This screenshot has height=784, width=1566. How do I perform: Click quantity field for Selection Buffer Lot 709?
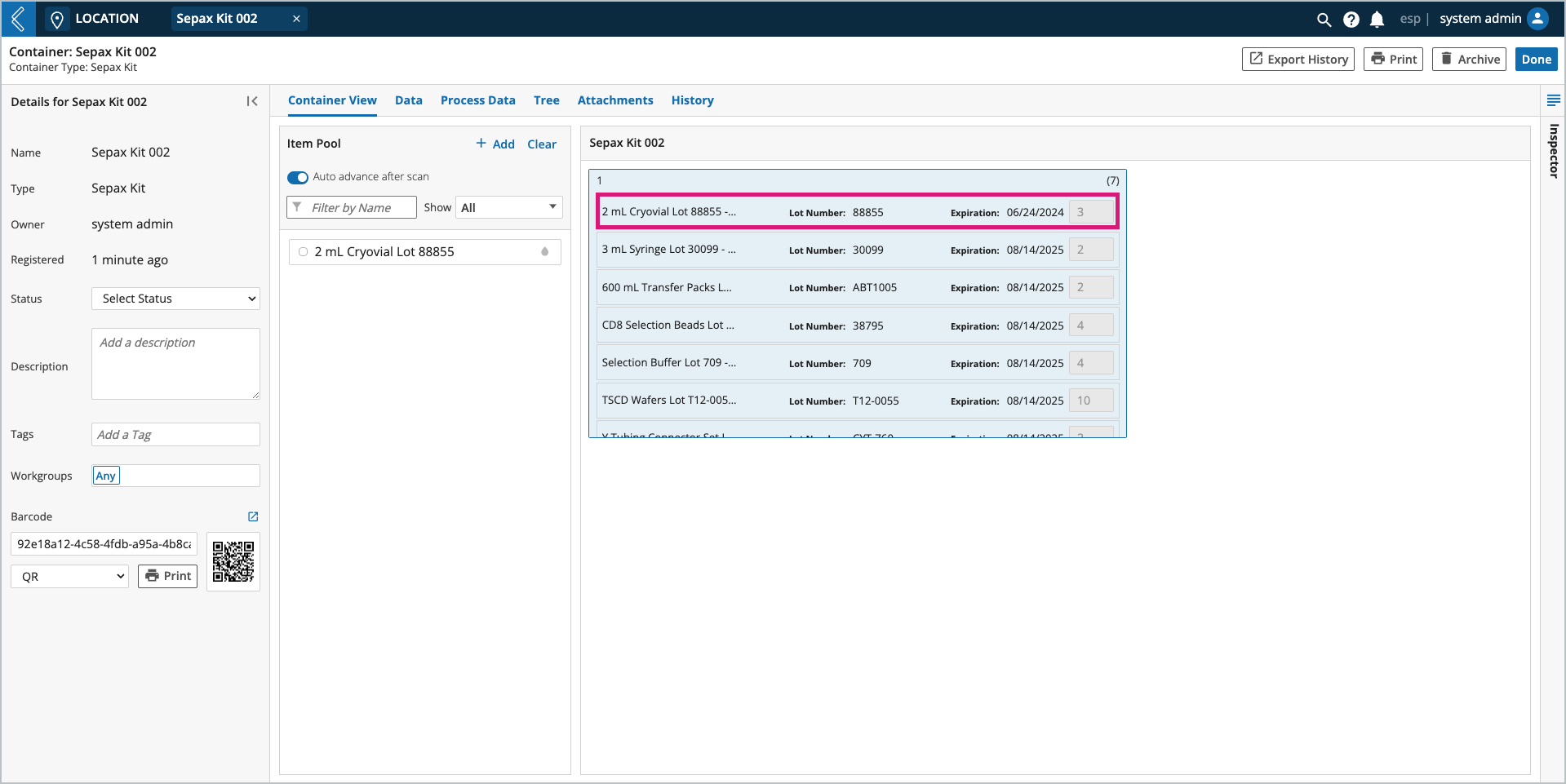(1091, 362)
